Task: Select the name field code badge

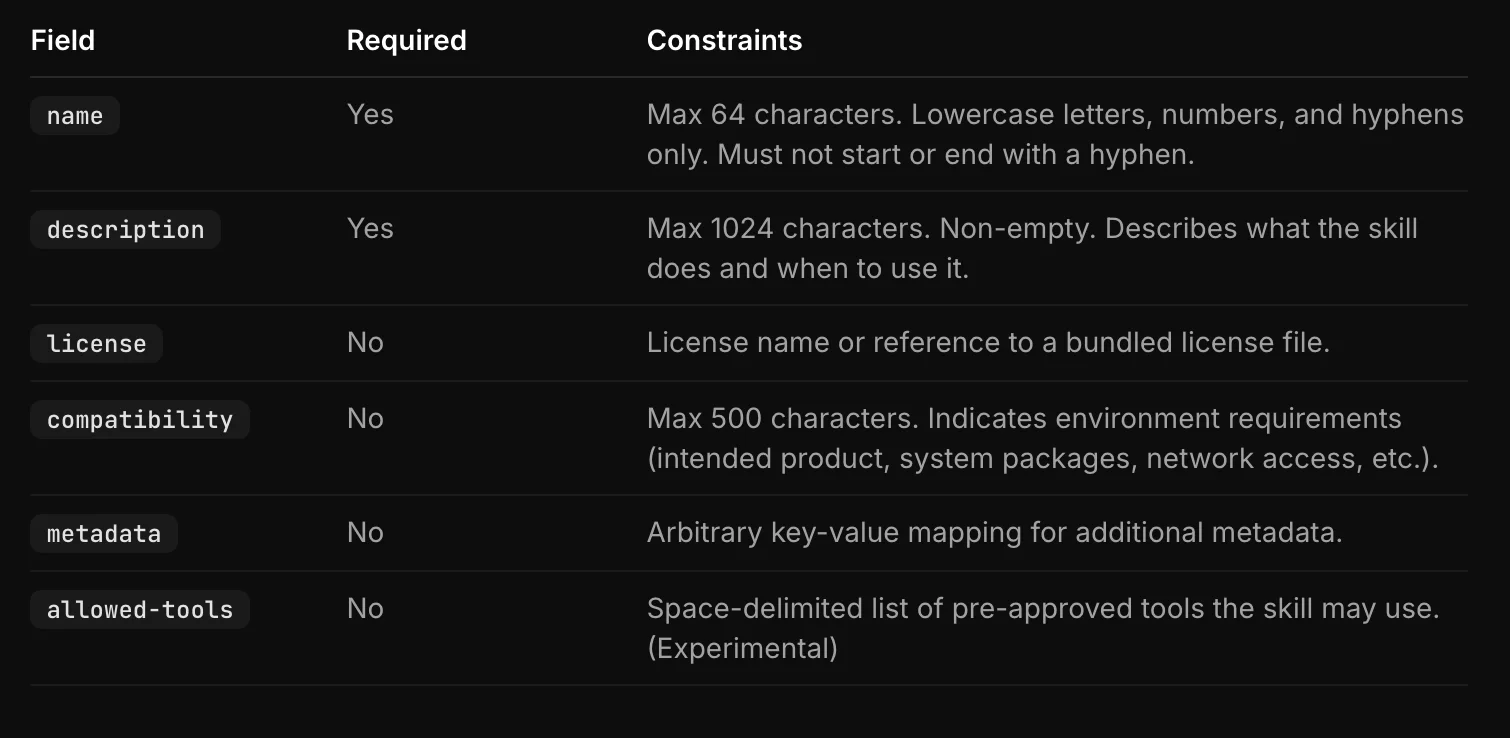Action: [75, 116]
